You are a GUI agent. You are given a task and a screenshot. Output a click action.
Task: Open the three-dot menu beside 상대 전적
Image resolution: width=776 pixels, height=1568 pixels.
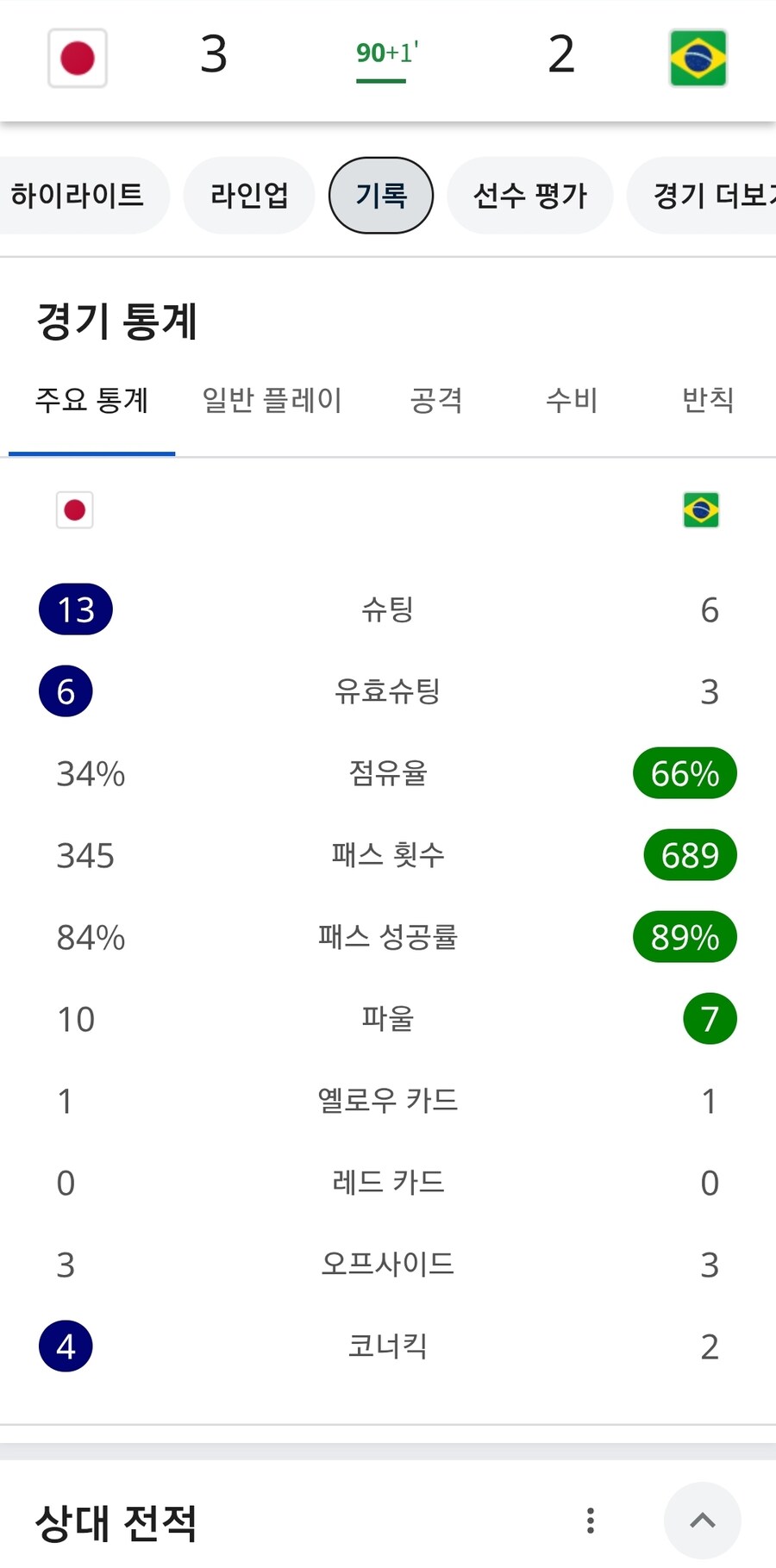[591, 1521]
